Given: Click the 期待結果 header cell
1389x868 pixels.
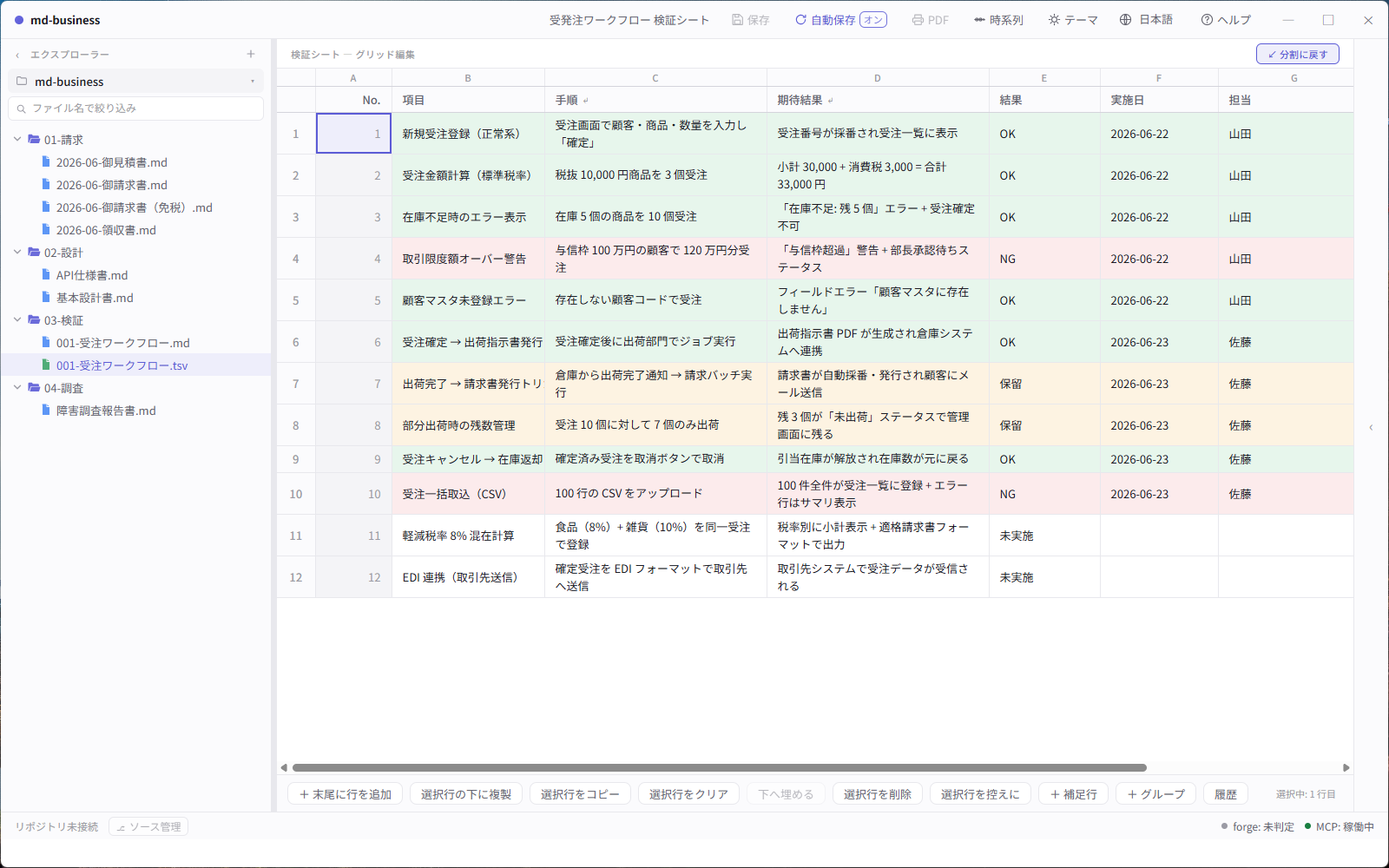Looking at the screenshot, I should 878,100.
